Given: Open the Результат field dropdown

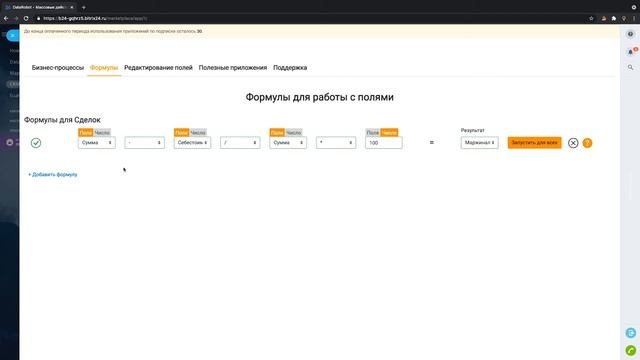Looking at the screenshot, I should tap(480, 143).
